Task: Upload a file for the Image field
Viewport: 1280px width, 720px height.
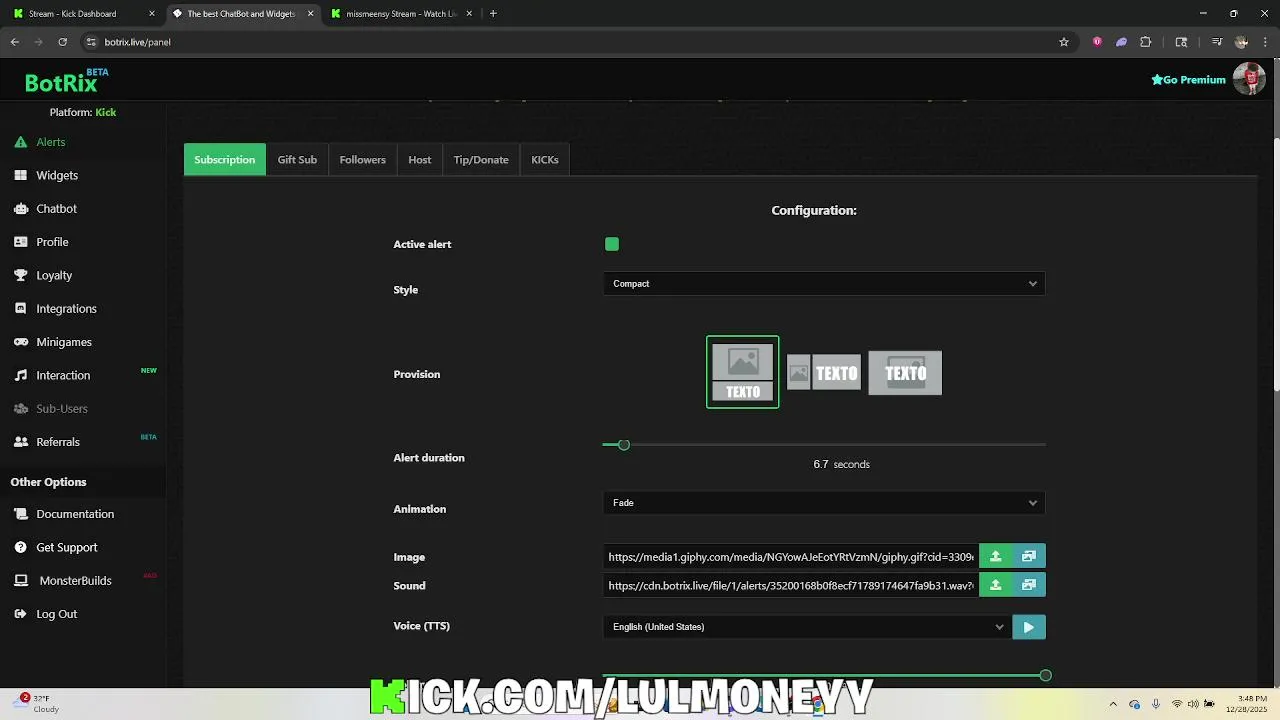Action: coord(995,557)
